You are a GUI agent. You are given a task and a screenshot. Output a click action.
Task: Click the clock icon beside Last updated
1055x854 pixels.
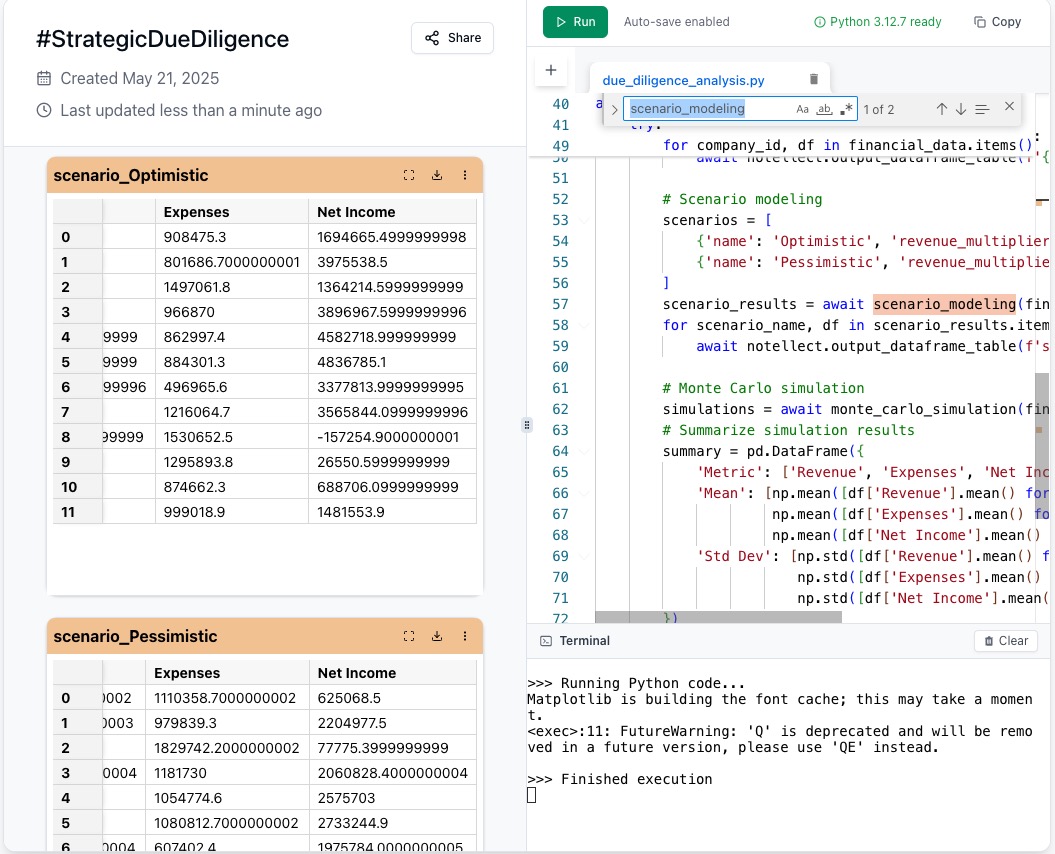(x=44, y=110)
